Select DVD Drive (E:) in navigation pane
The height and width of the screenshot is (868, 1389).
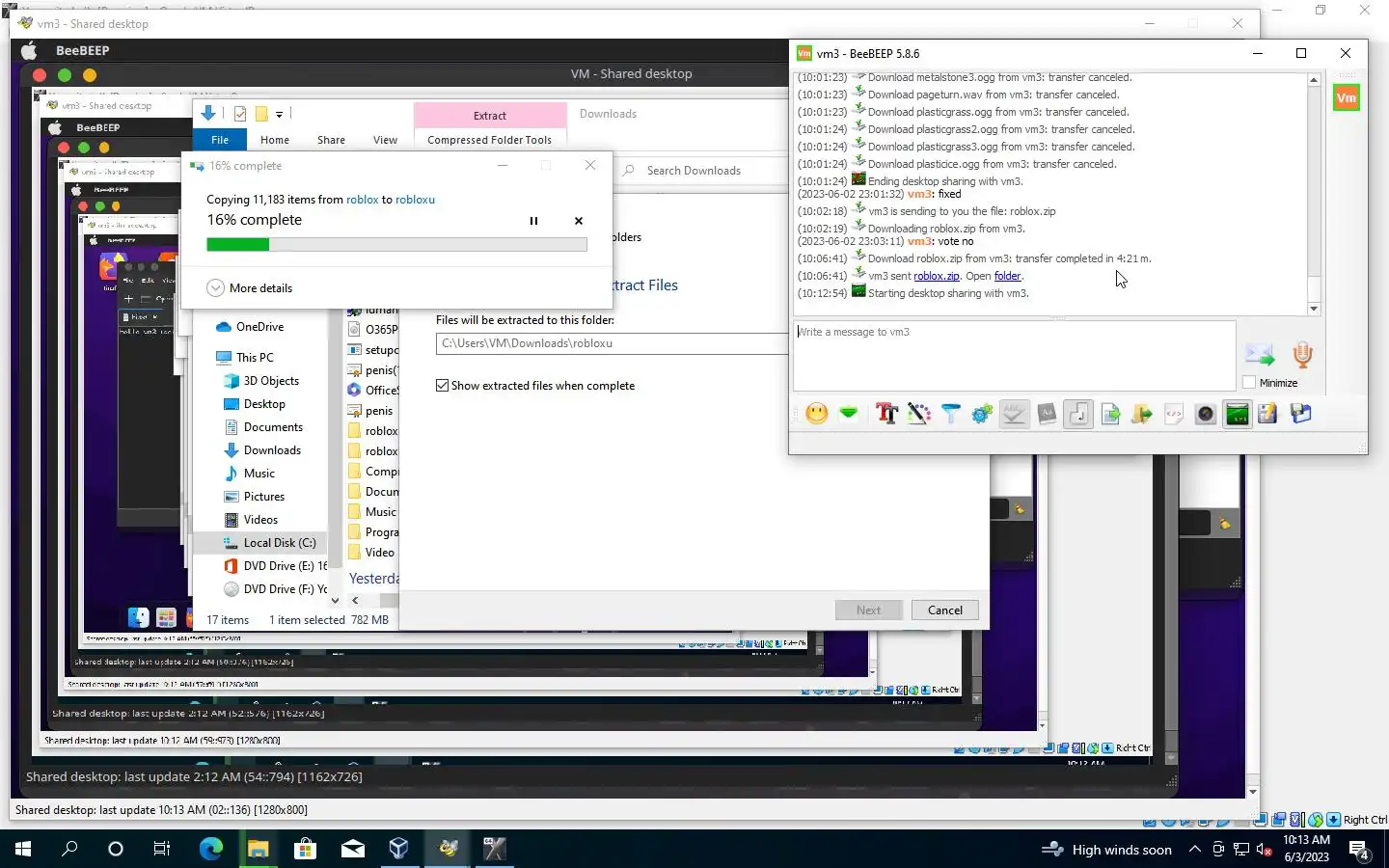click(x=275, y=566)
